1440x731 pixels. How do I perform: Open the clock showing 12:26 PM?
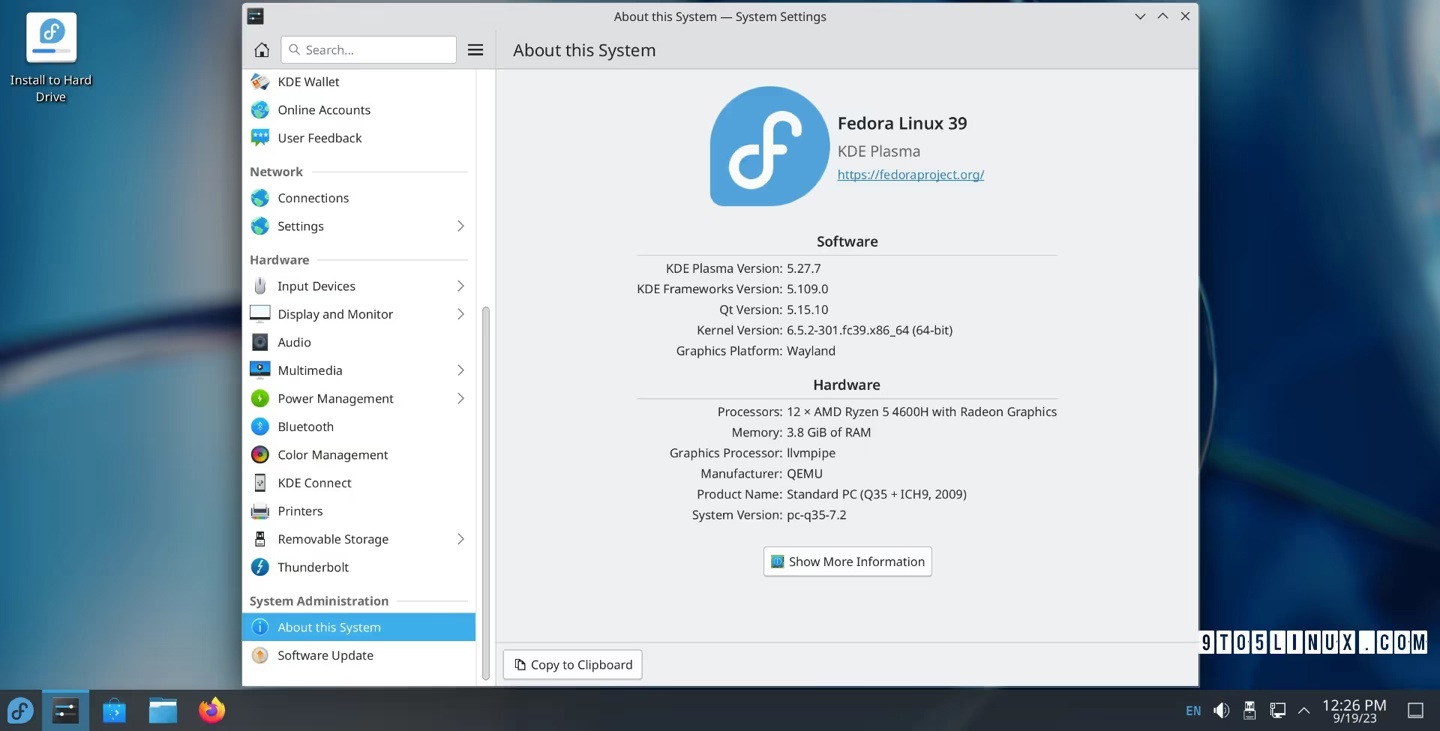click(x=1354, y=710)
